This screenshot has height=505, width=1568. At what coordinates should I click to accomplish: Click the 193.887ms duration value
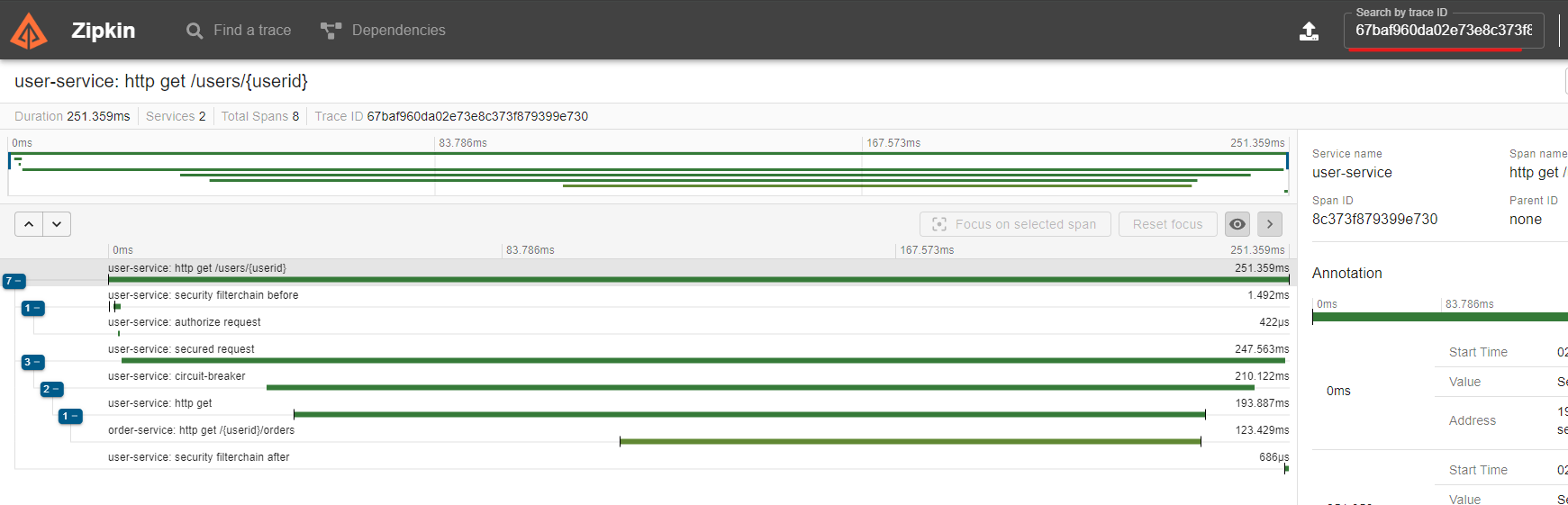tap(1262, 403)
